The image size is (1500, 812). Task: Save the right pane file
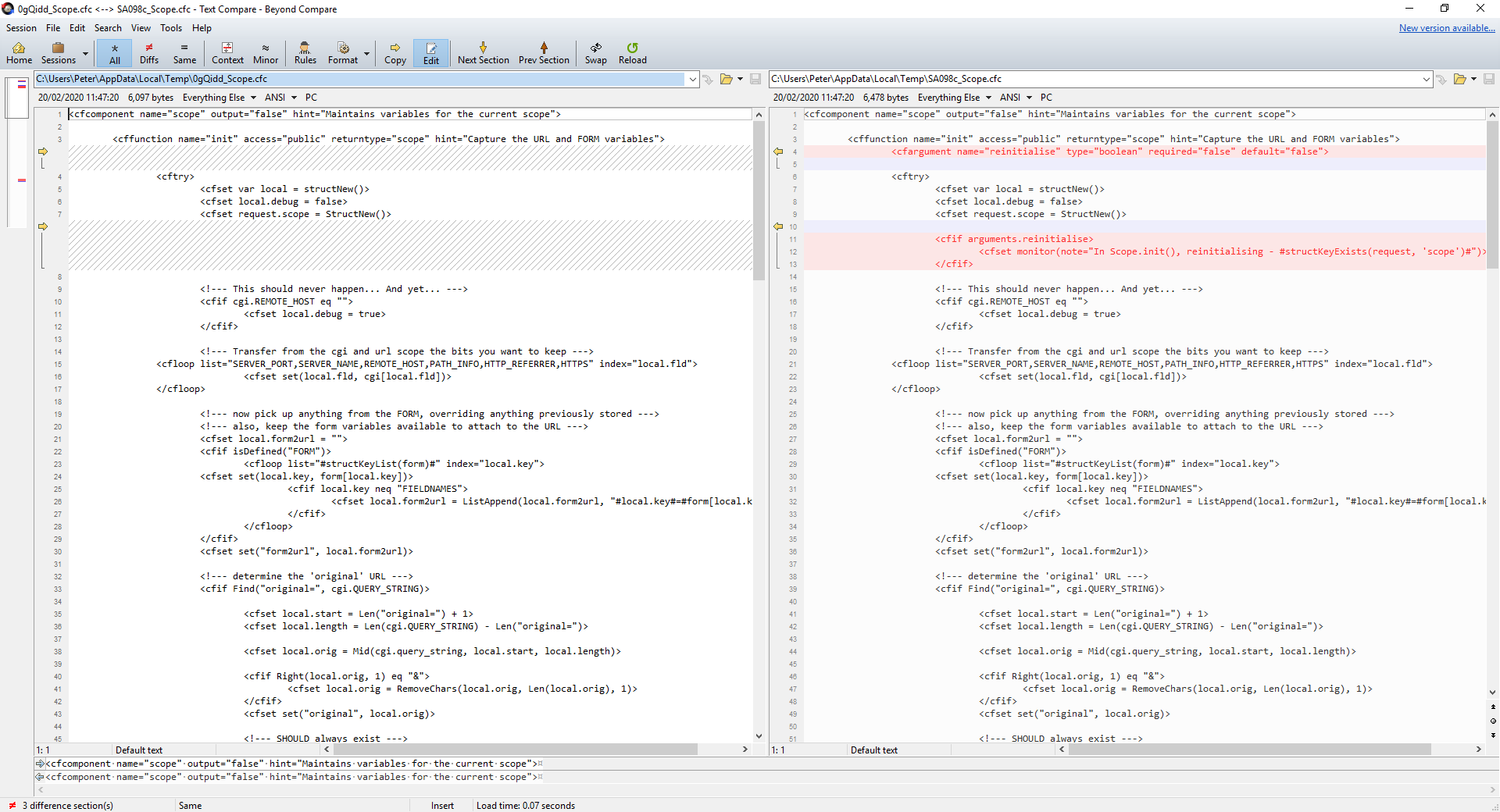pos(1489,79)
